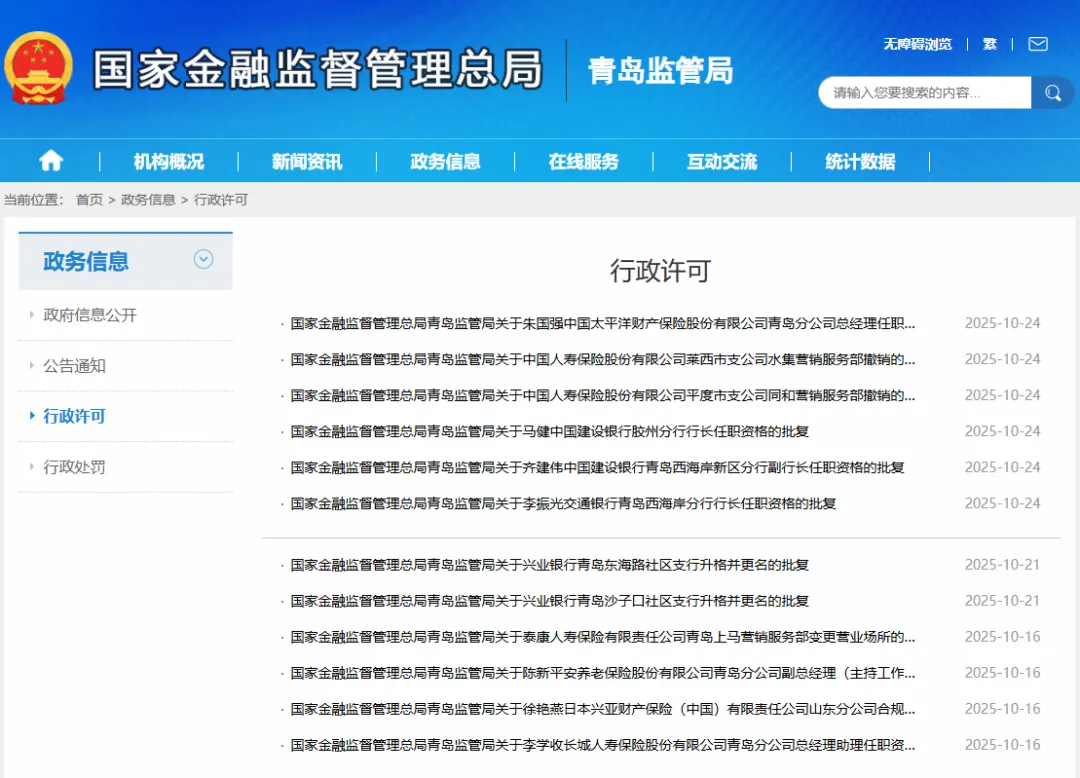Open the 马健中国建设银行胶州分行 approval notice

[549, 431]
